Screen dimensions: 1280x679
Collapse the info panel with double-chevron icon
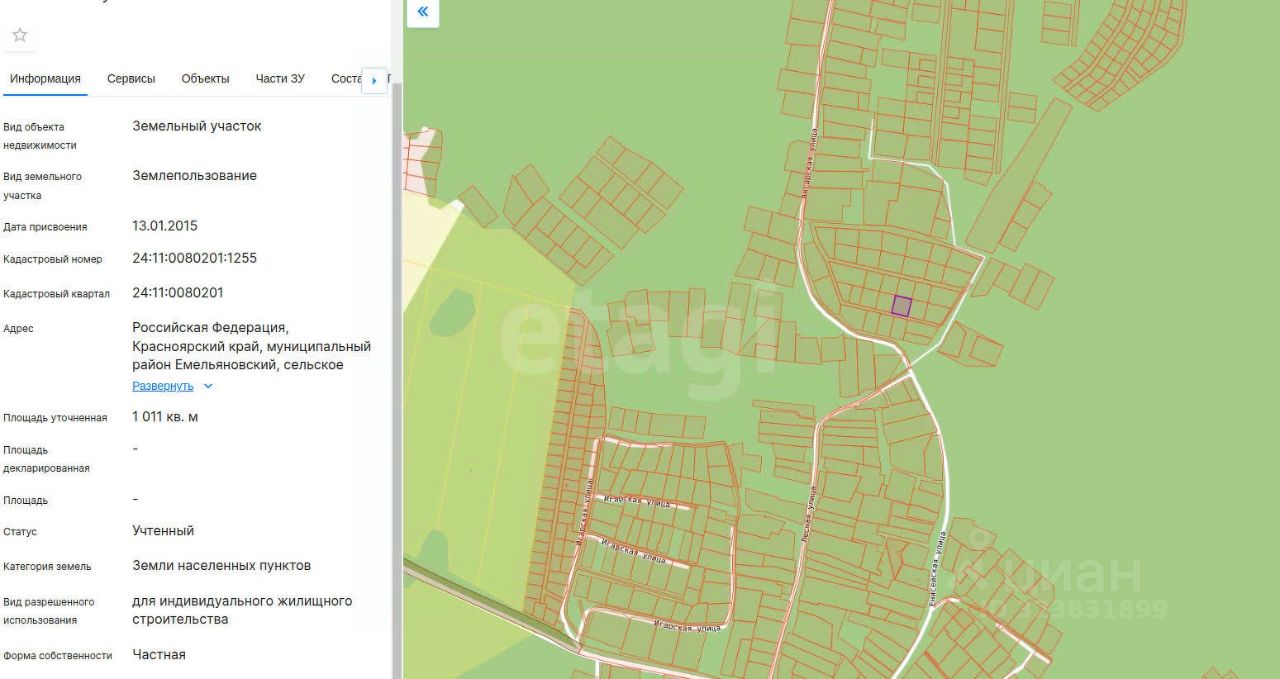422,12
